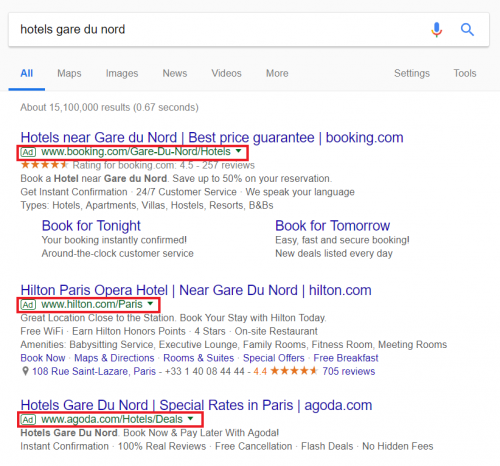Open the Settings menu
This screenshot has width=500, height=466.
point(412,73)
